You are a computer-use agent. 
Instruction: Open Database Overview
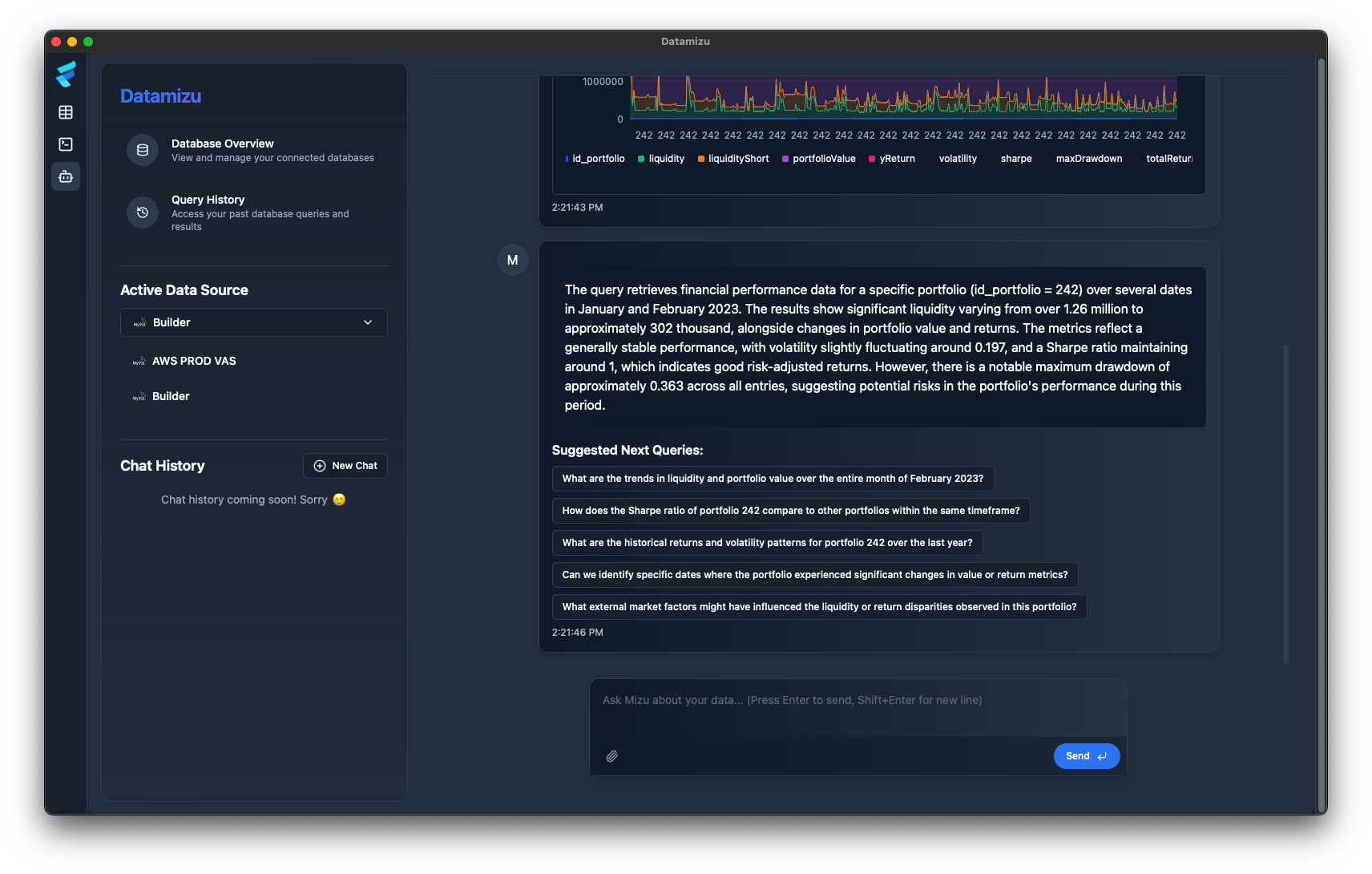click(254, 150)
